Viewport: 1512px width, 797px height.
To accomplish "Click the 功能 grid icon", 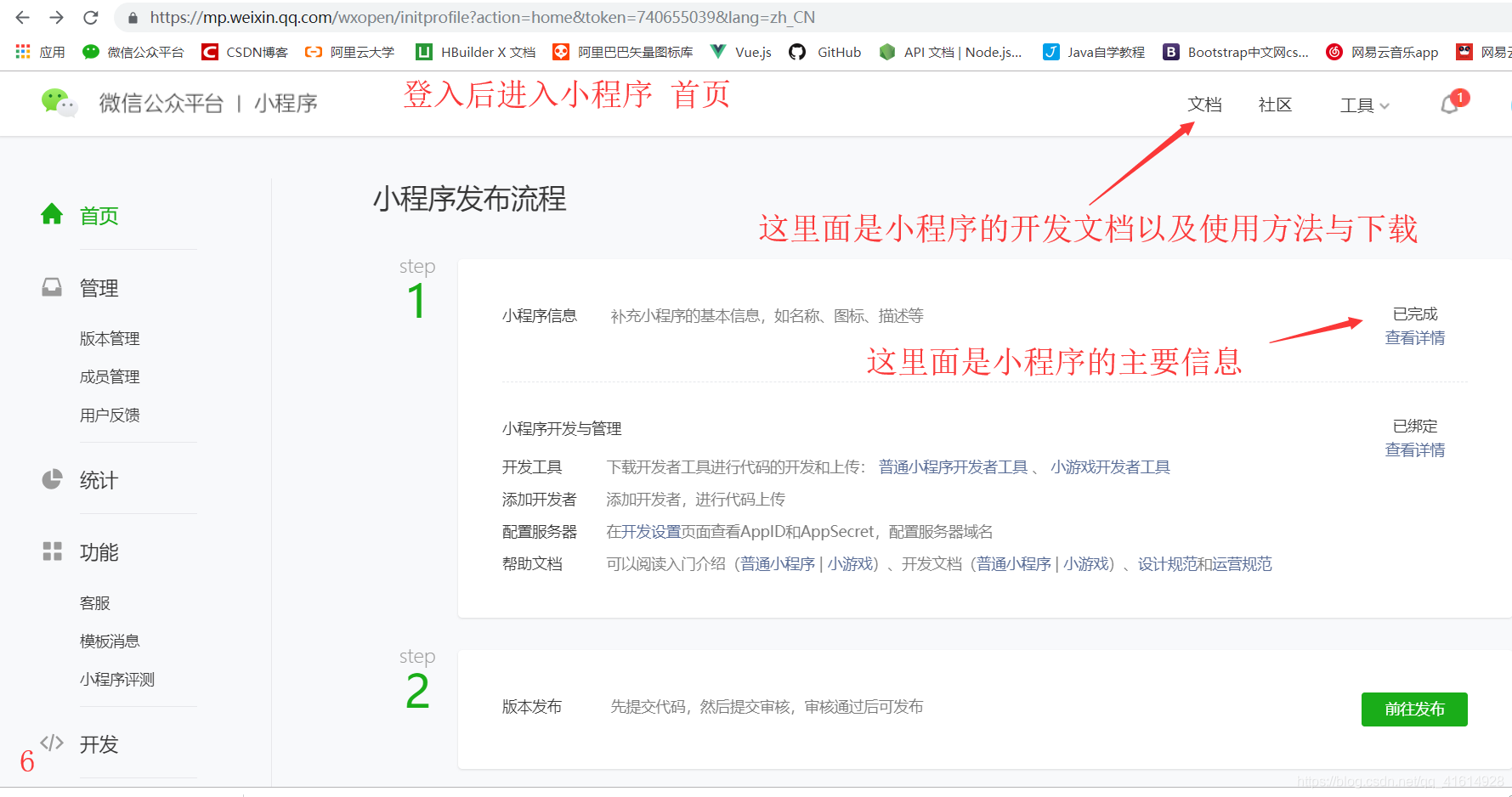I will 52,551.
